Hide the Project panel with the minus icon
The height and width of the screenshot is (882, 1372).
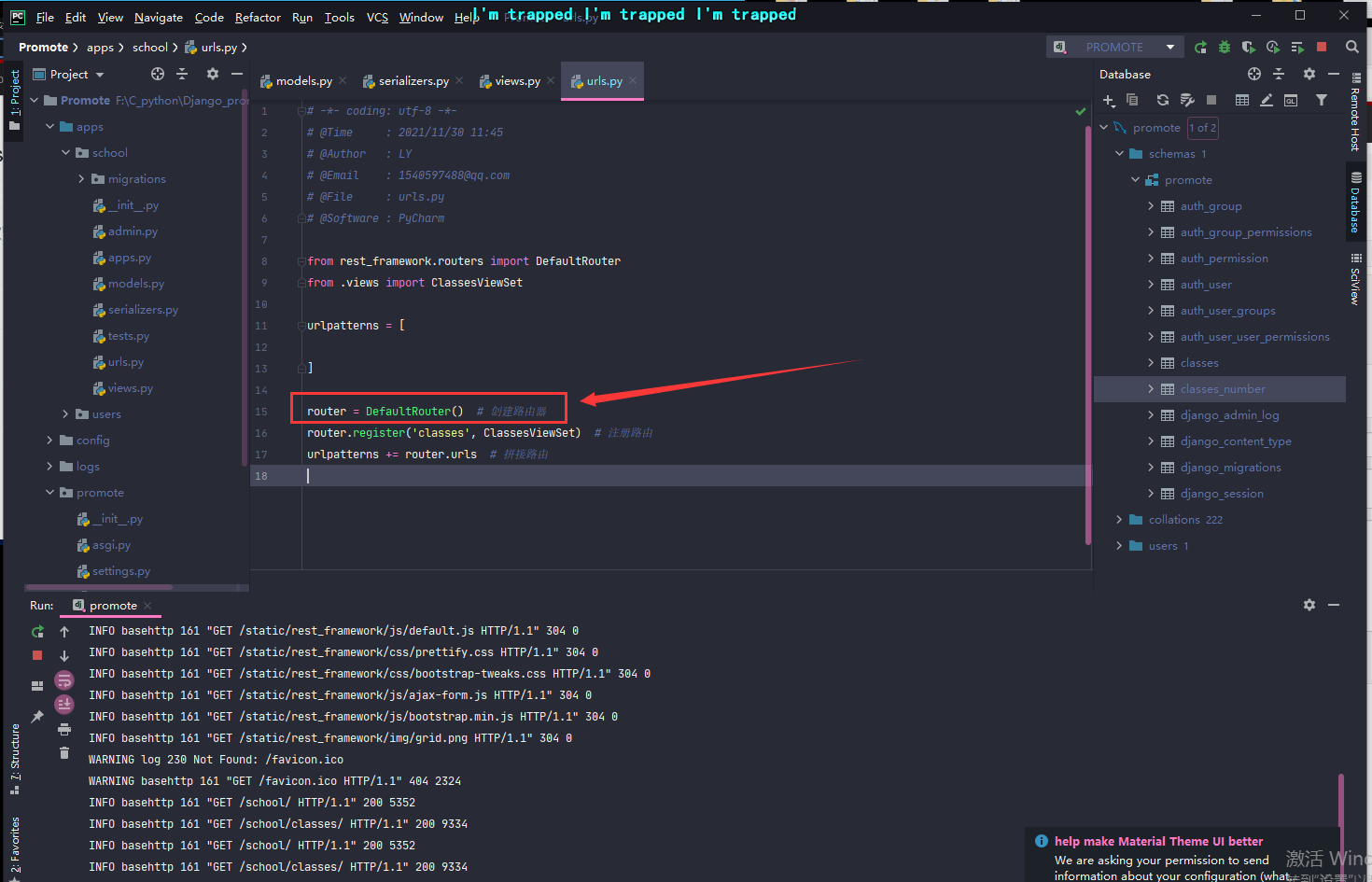tap(237, 74)
